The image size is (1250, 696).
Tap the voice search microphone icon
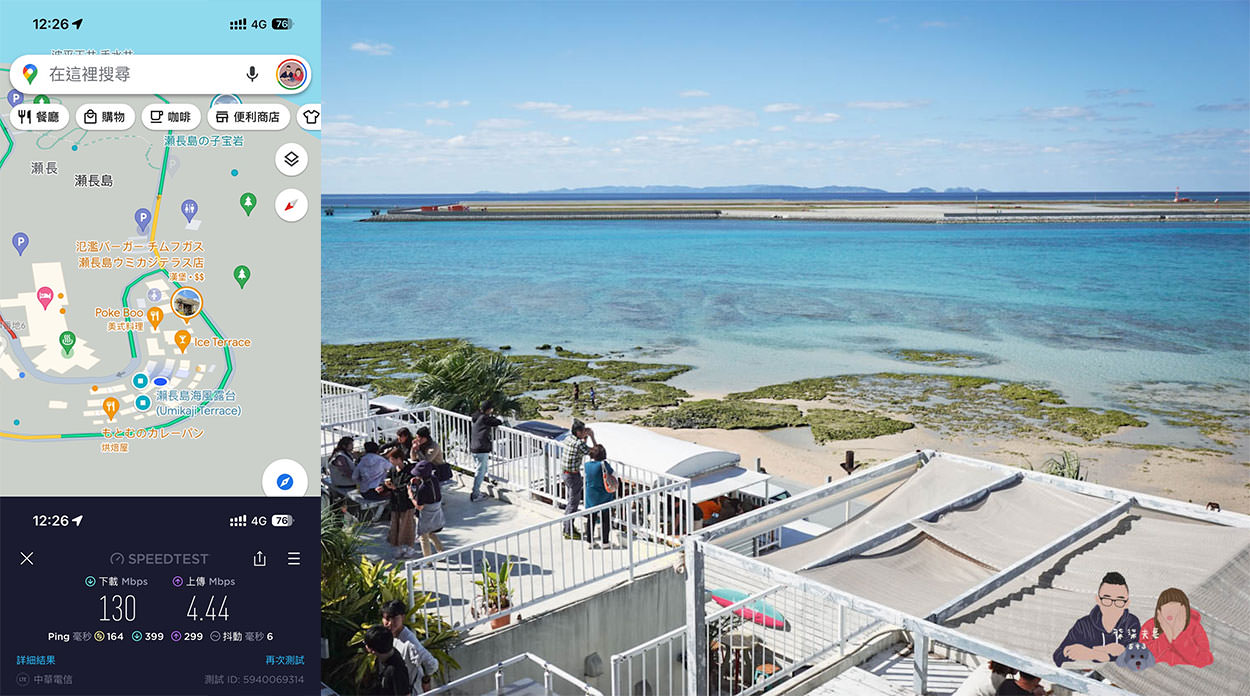pyautogui.click(x=252, y=74)
